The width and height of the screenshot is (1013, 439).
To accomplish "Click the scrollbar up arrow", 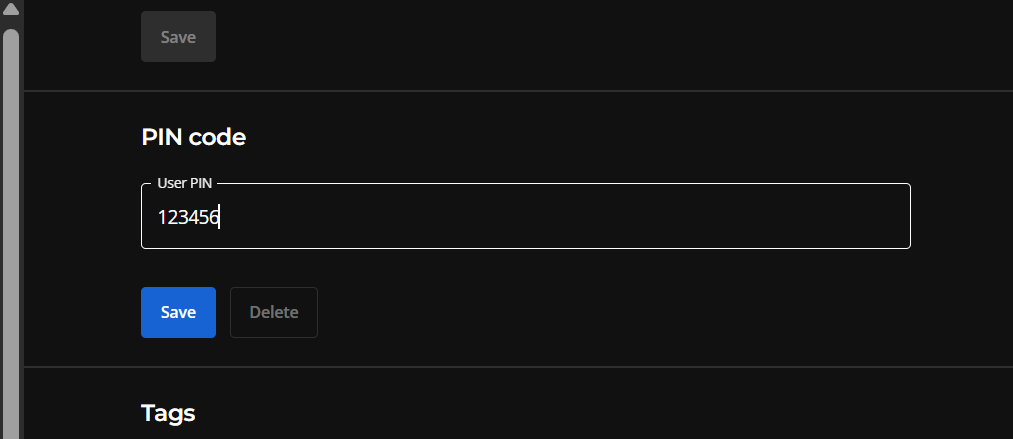I will [x=11, y=10].
